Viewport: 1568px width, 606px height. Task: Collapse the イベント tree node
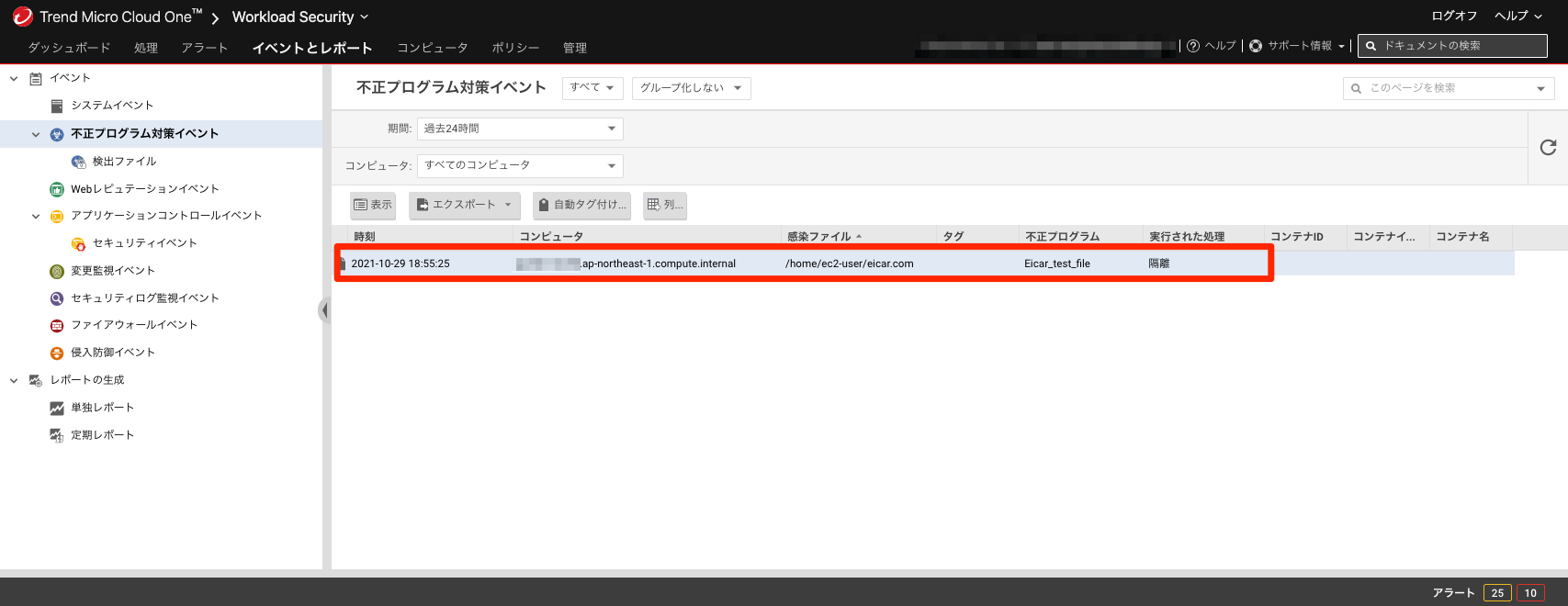click(14, 79)
